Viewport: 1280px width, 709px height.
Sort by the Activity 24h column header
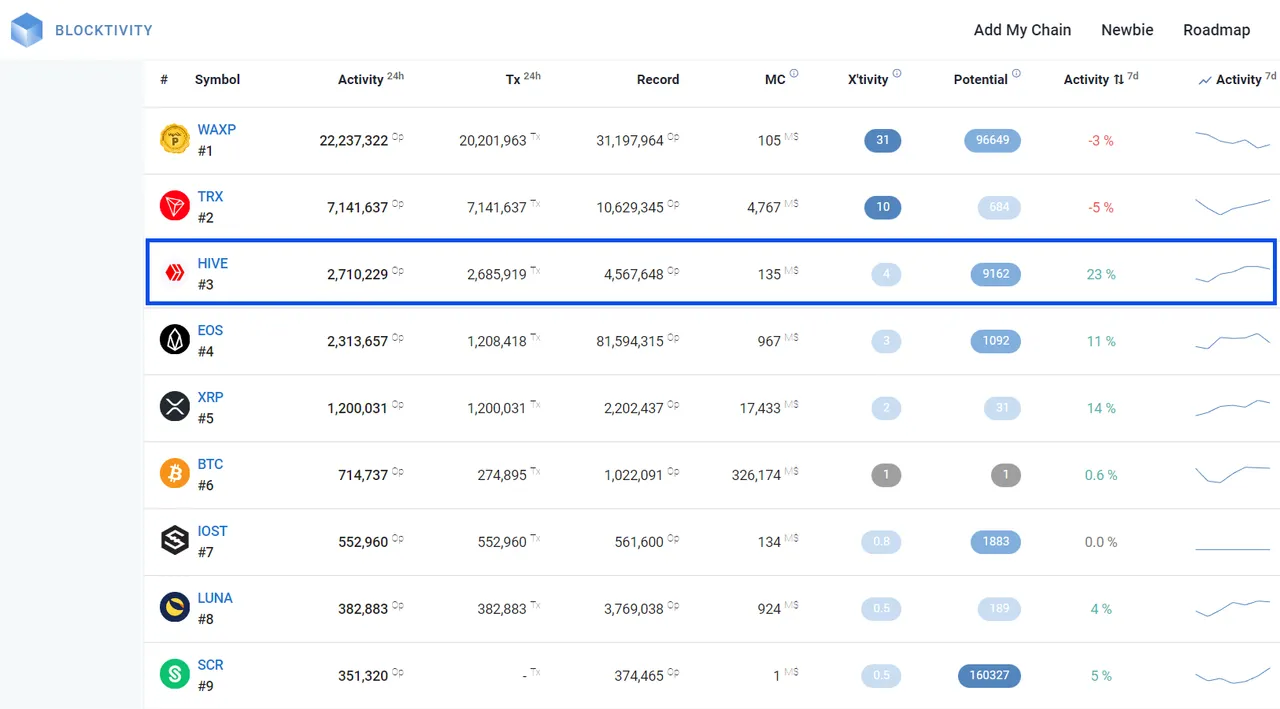pyautogui.click(x=370, y=79)
